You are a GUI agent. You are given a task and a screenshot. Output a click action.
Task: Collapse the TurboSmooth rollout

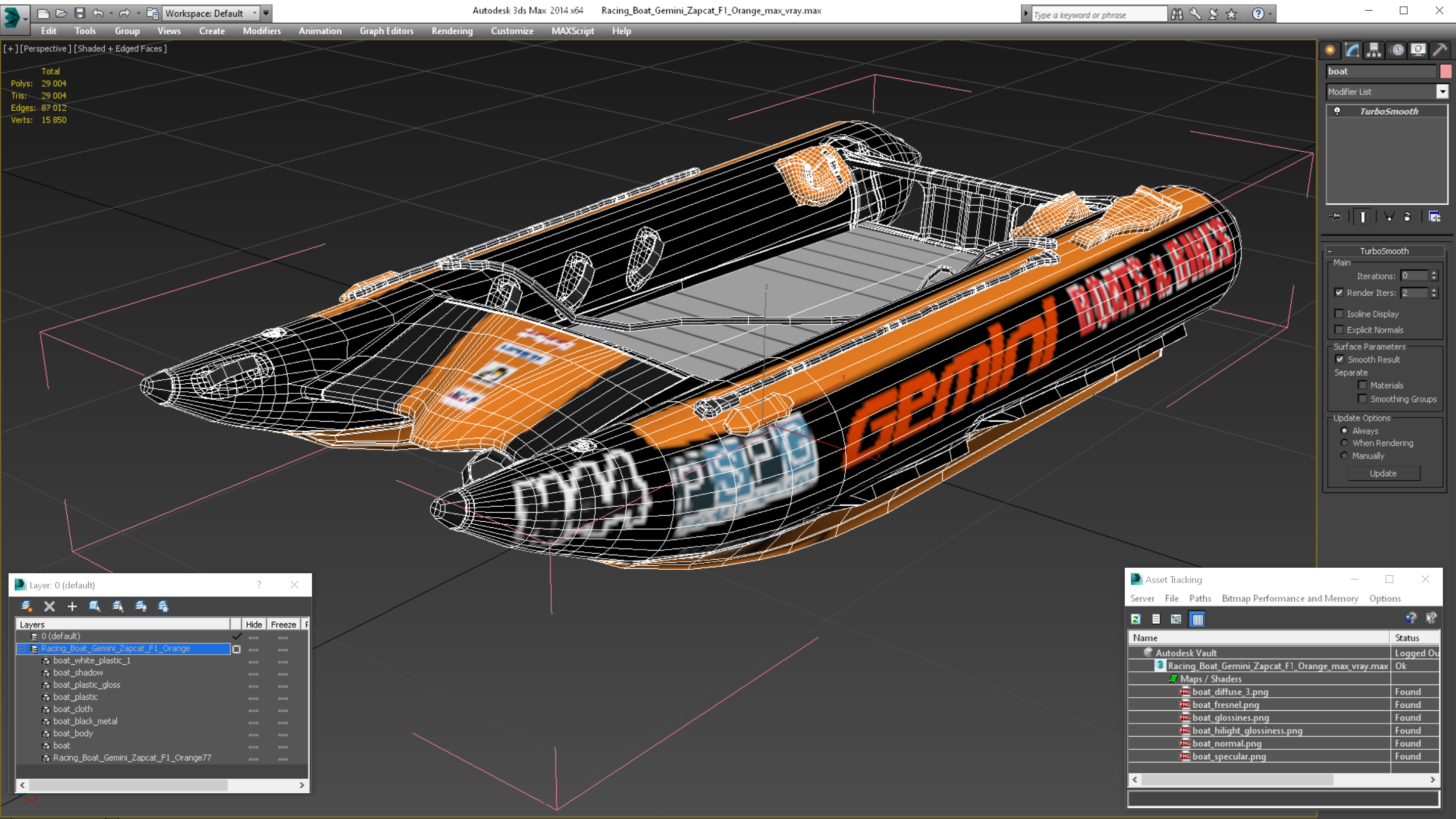[x=1384, y=251]
